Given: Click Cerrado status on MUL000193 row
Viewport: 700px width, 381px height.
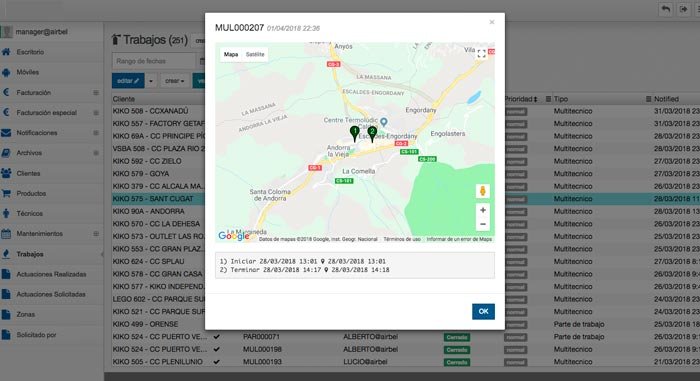Looking at the screenshot, I should (457, 362).
